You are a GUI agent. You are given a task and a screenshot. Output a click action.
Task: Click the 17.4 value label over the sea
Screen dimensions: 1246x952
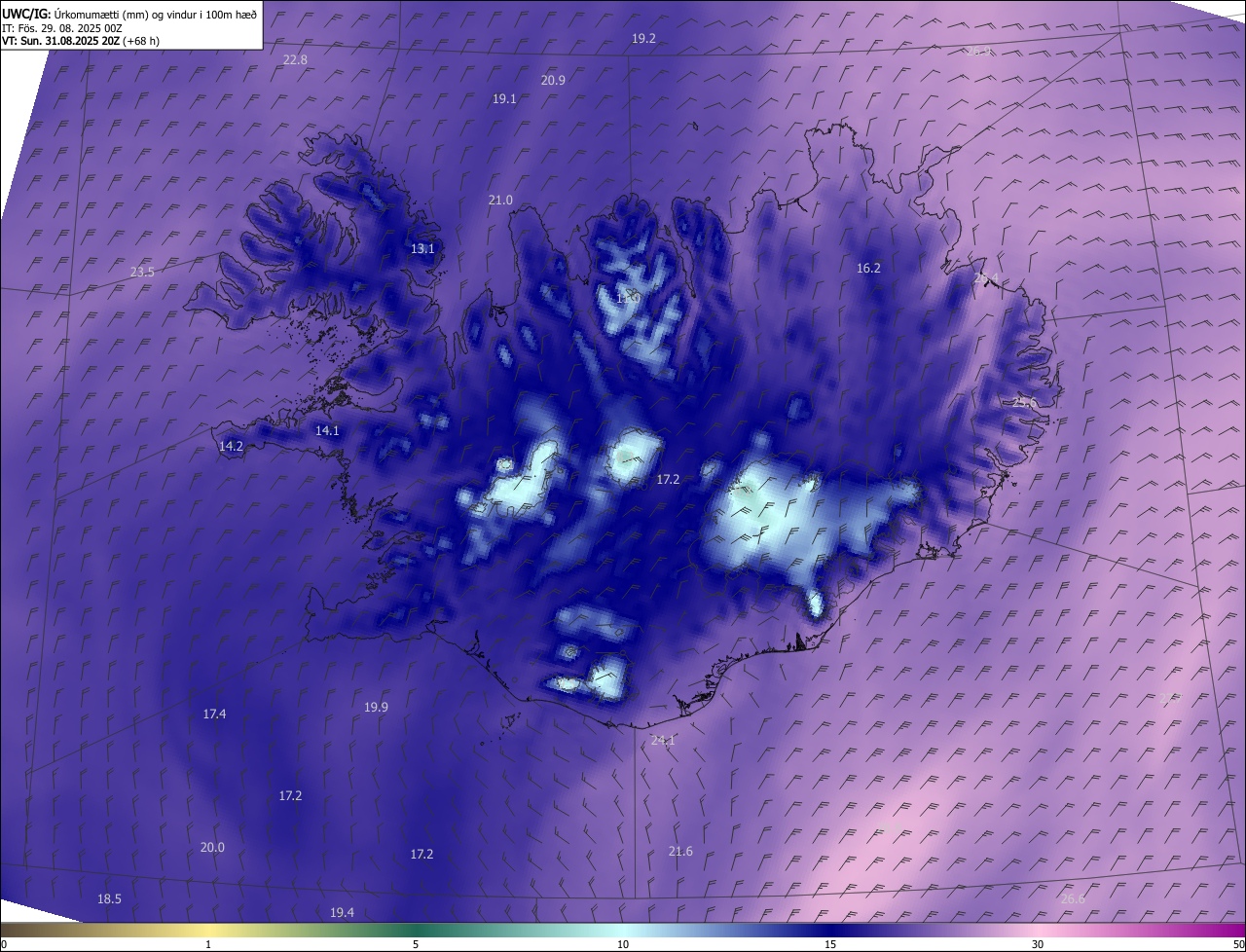(214, 714)
